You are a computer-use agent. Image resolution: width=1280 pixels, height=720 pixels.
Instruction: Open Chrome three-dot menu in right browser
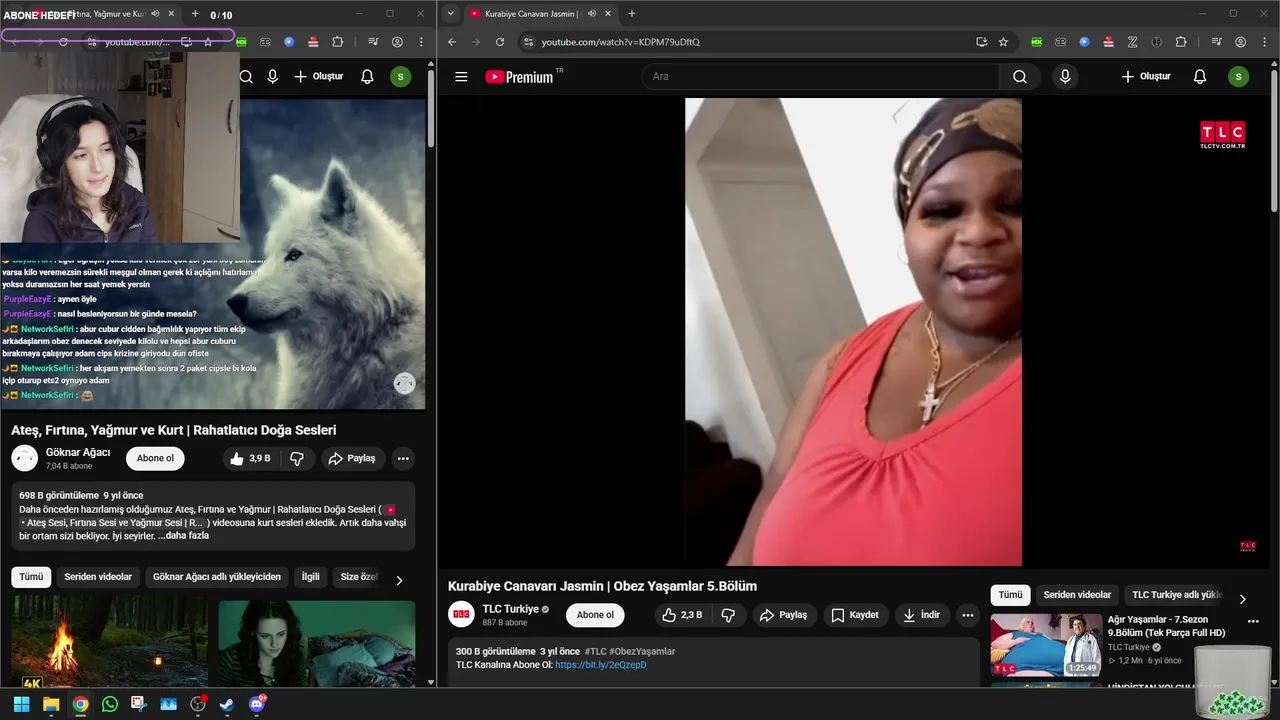click(1265, 42)
